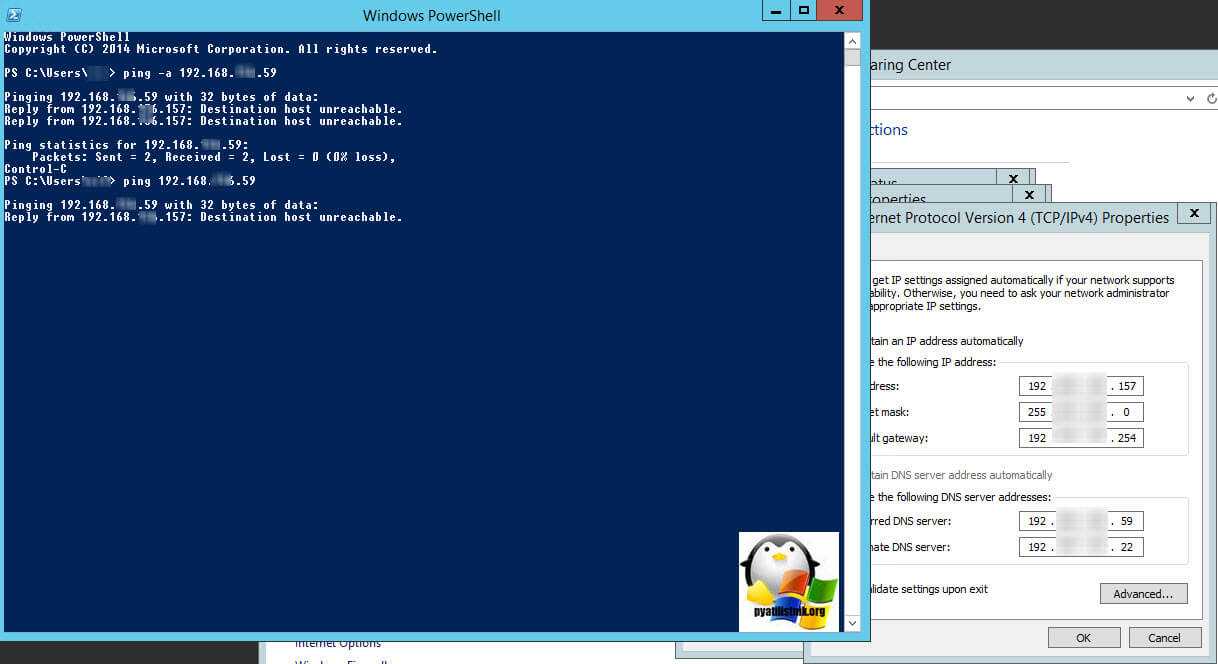Screen dimensions: 1218x664
Task: Maximize the Windows PowerShell window
Action: click(803, 11)
